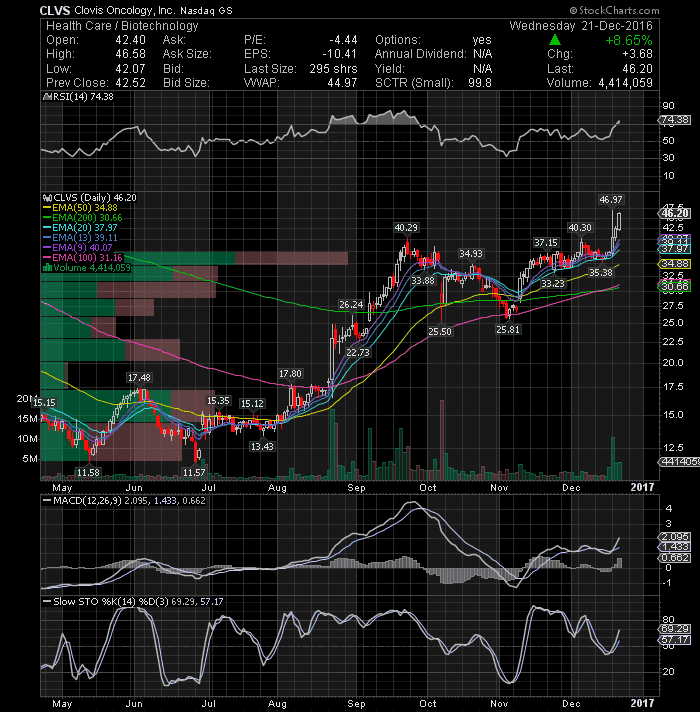Click the 17.80 August price annotation
Image resolution: width=700 pixels, height=712 pixels.
pos(290,374)
